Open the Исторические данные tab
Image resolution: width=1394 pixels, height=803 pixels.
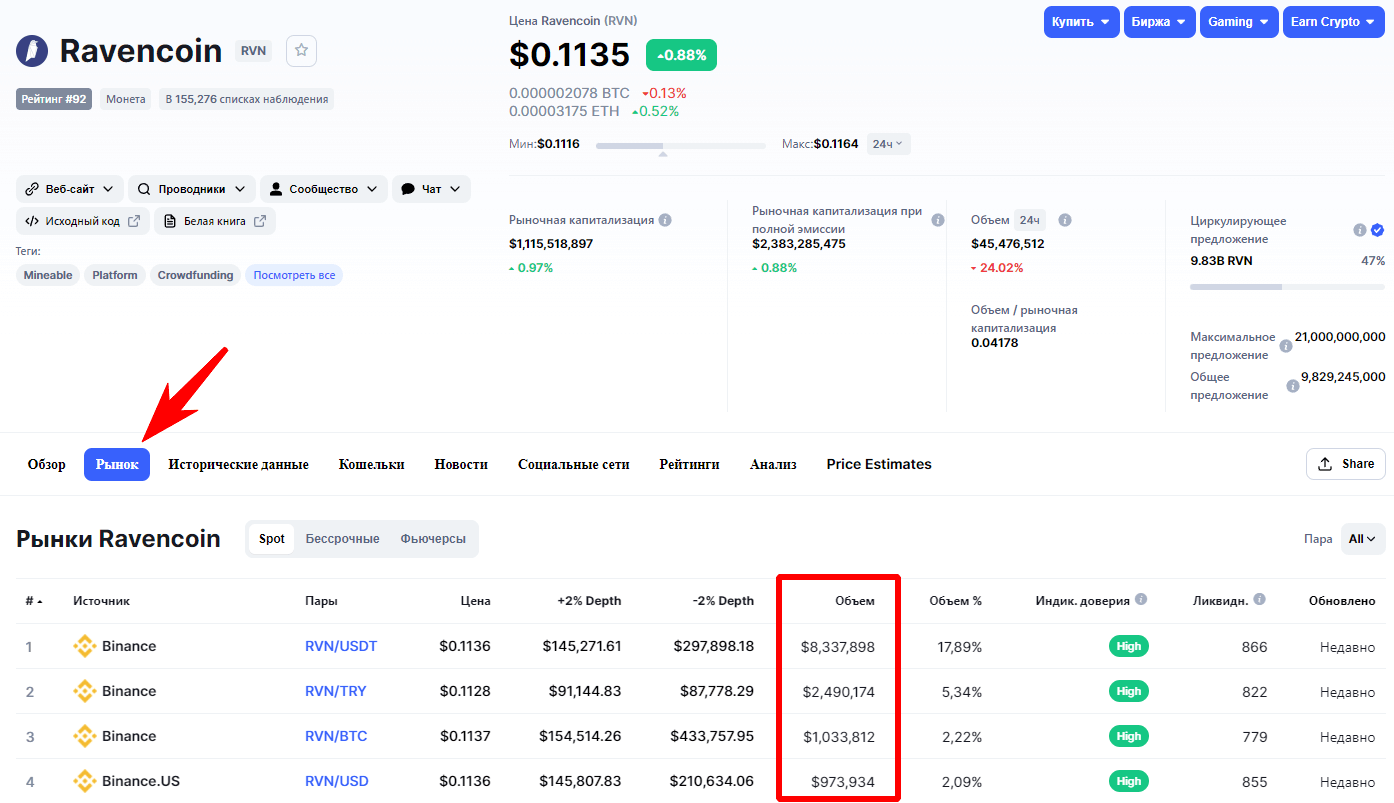pyautogui.click(x=238, y=464)
